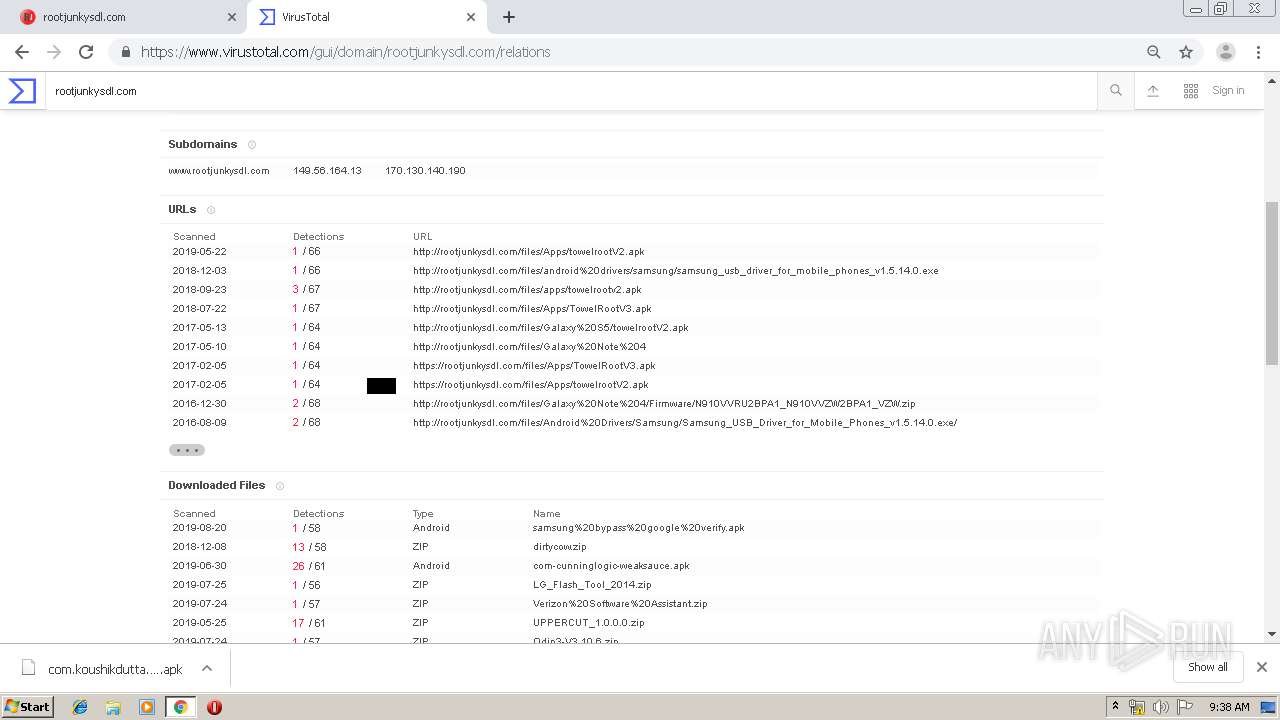Close the VirusTotal tab
Screen dimensions: 1280x720
[x=471, y=17]
